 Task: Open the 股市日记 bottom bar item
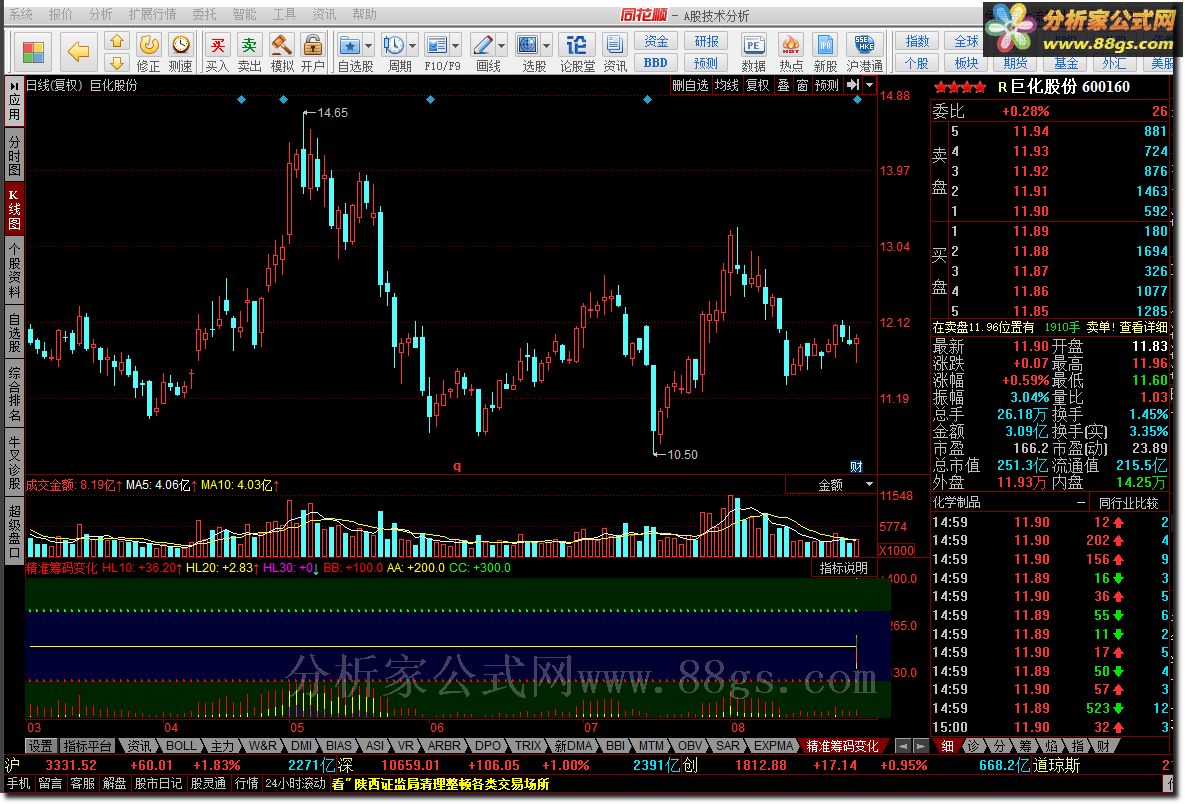pos(158,784)
